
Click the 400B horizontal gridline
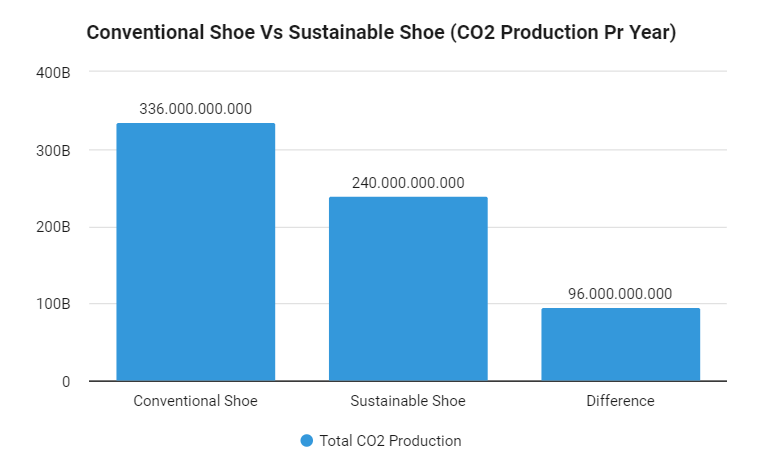click(408, 71)
